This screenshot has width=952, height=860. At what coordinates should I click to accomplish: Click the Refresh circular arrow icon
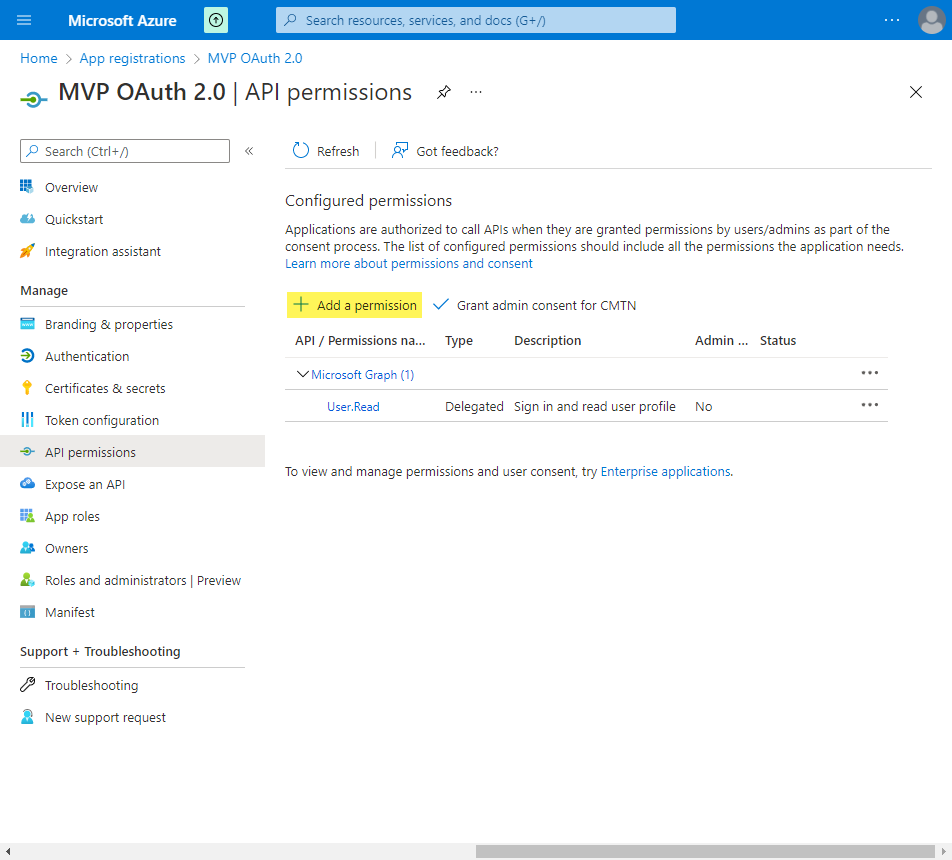(x=301, y=151)
